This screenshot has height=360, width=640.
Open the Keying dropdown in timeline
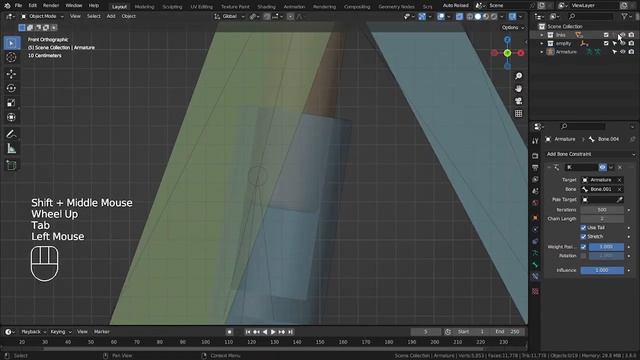pyautogui.click(x=60, y=332)
